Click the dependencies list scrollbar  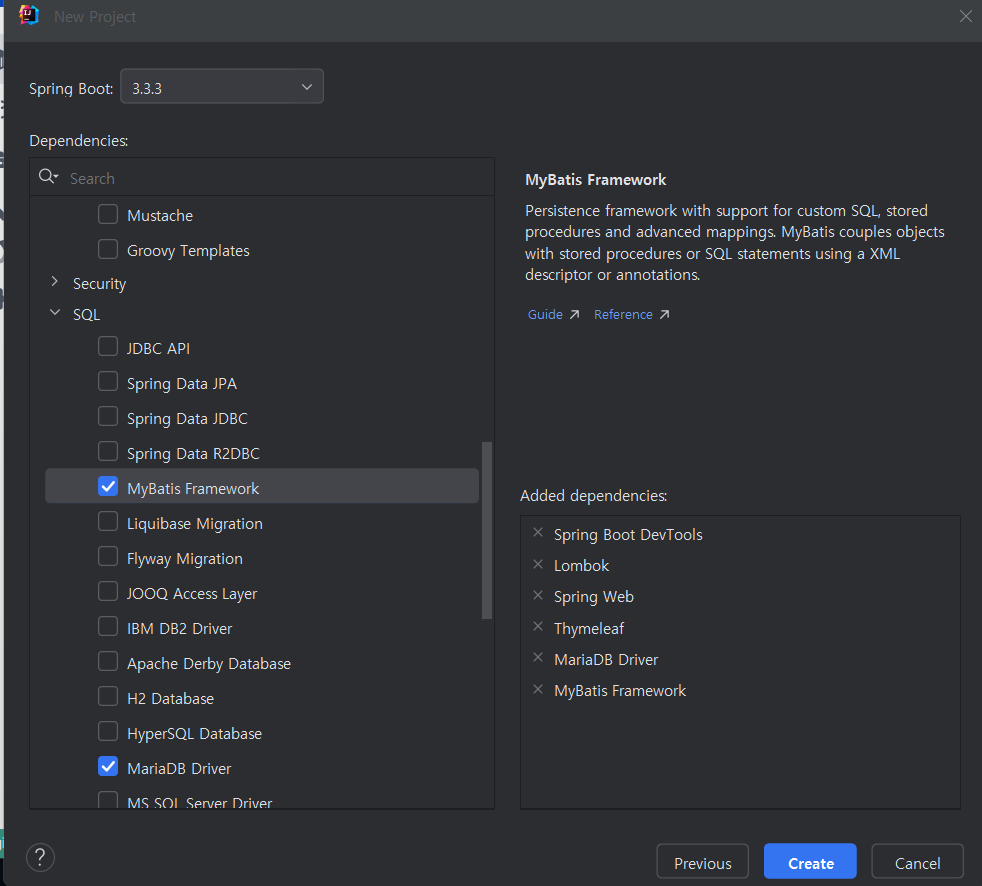tap(487, 530)
